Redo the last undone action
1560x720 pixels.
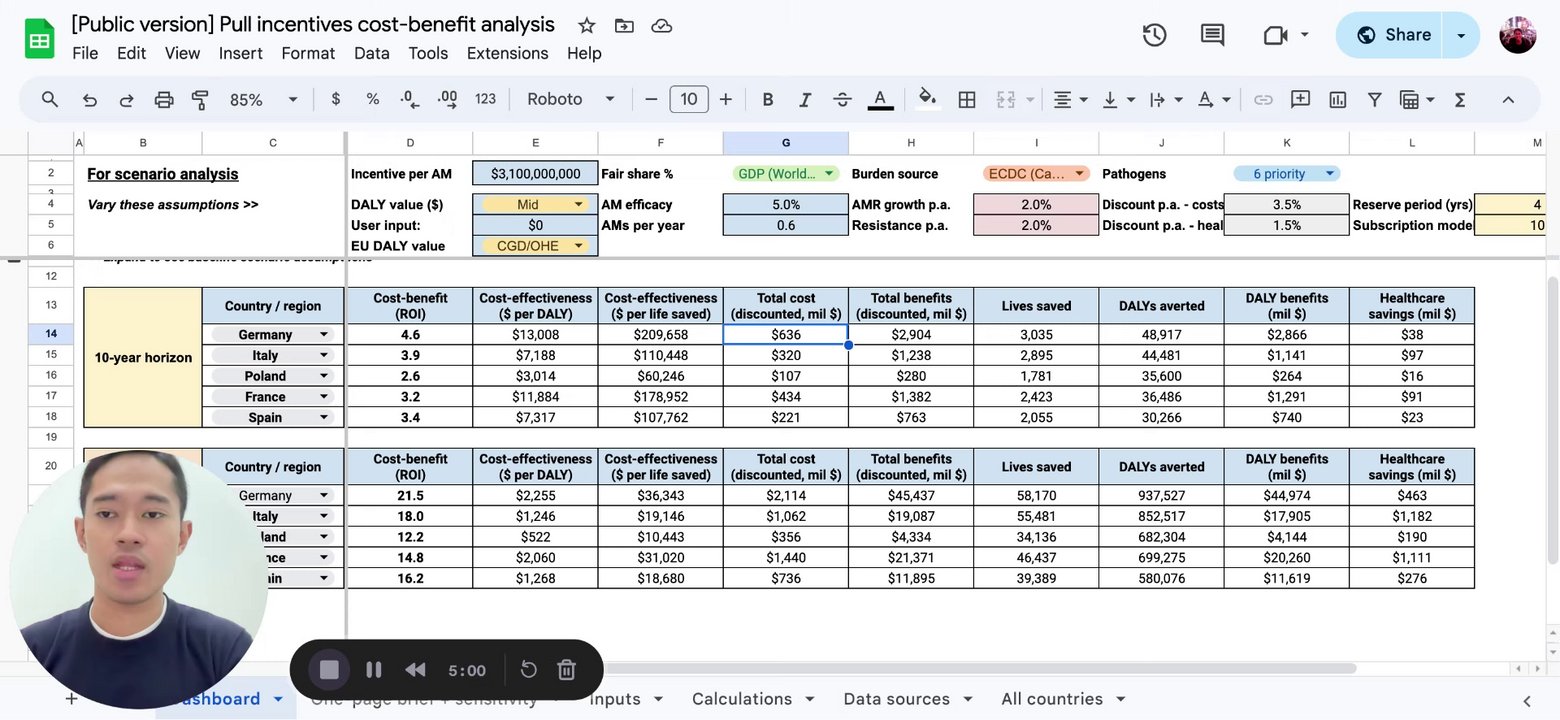(x=126, y=99)
